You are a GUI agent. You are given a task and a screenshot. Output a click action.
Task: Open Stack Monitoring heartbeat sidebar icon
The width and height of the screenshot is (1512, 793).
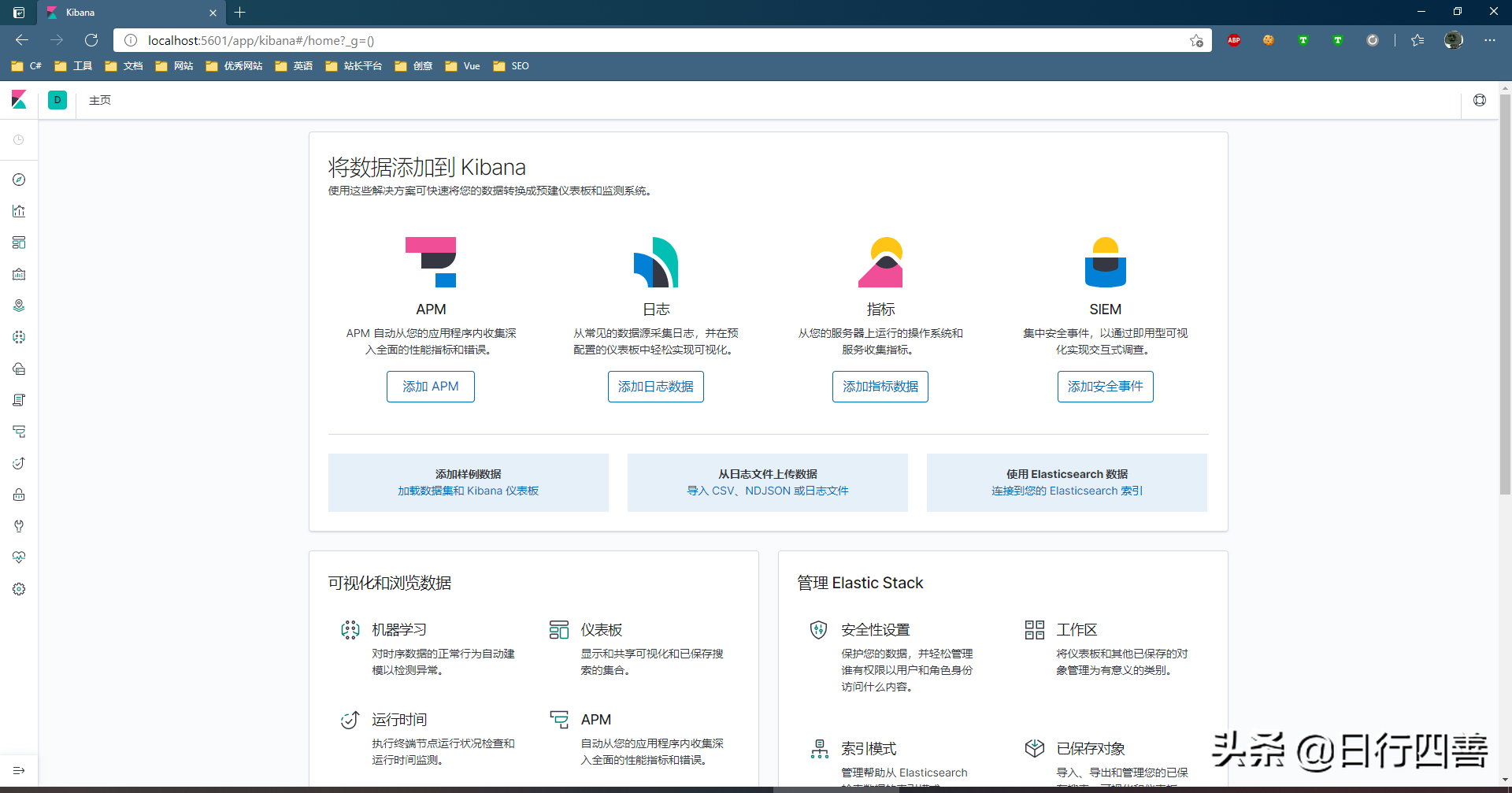pos(19,558)
